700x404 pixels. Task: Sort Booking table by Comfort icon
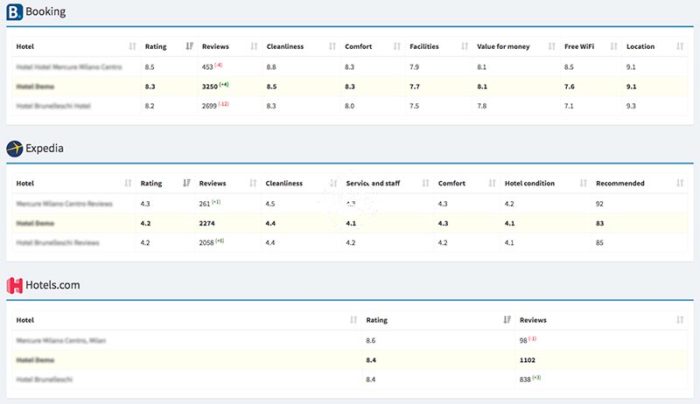click(x=397, y=46)
